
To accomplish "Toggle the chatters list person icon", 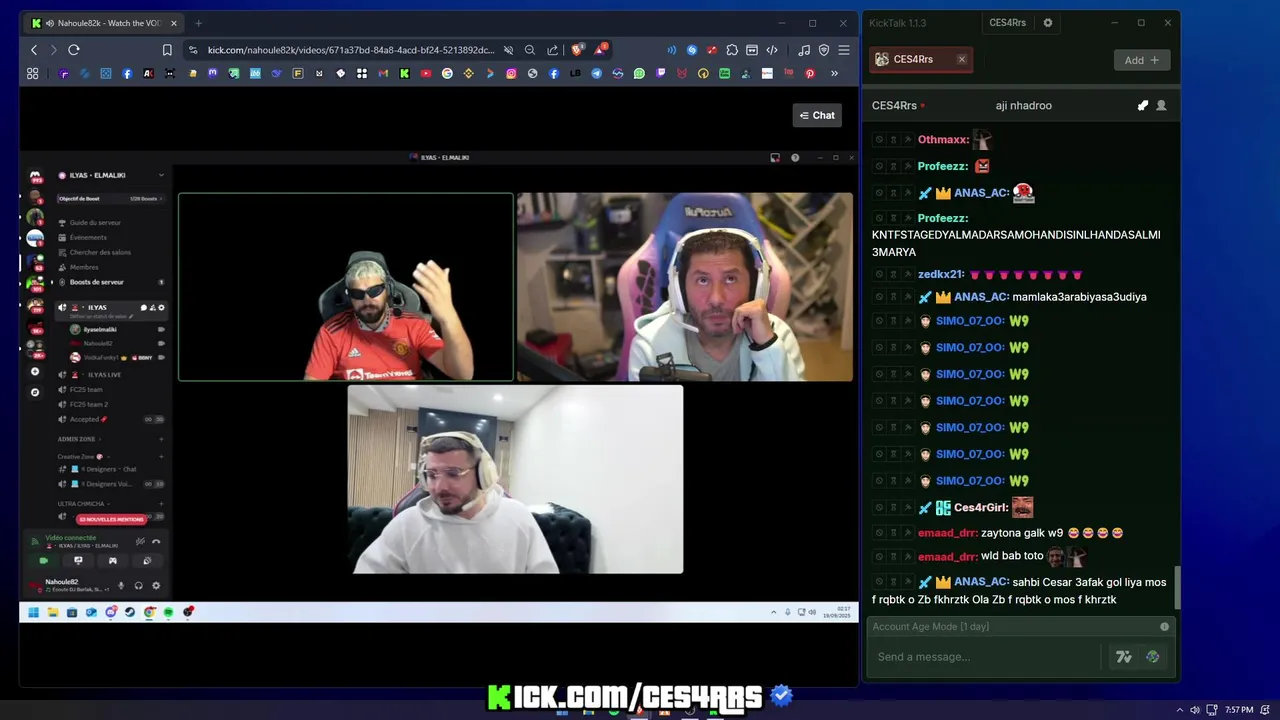I will coord(1161,105).
